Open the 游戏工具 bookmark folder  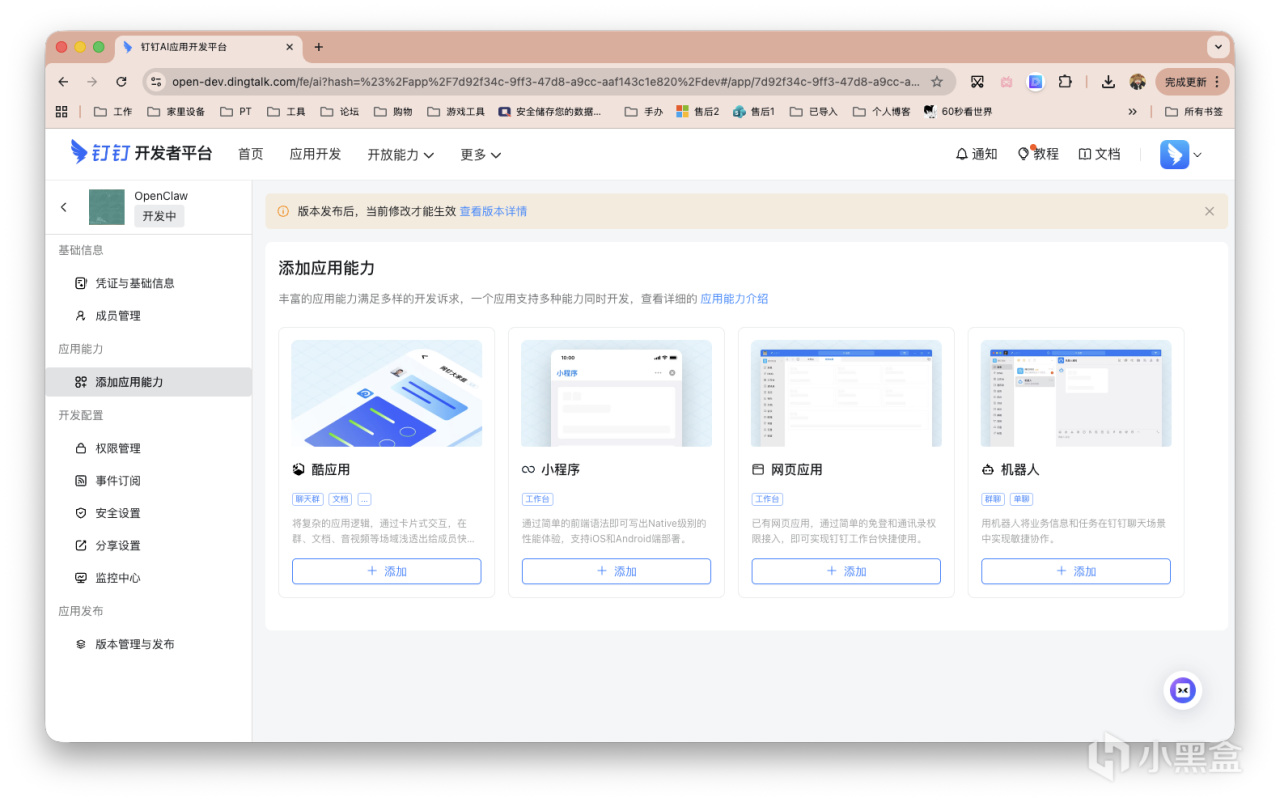pyautogui.click(x=456, y=112)
